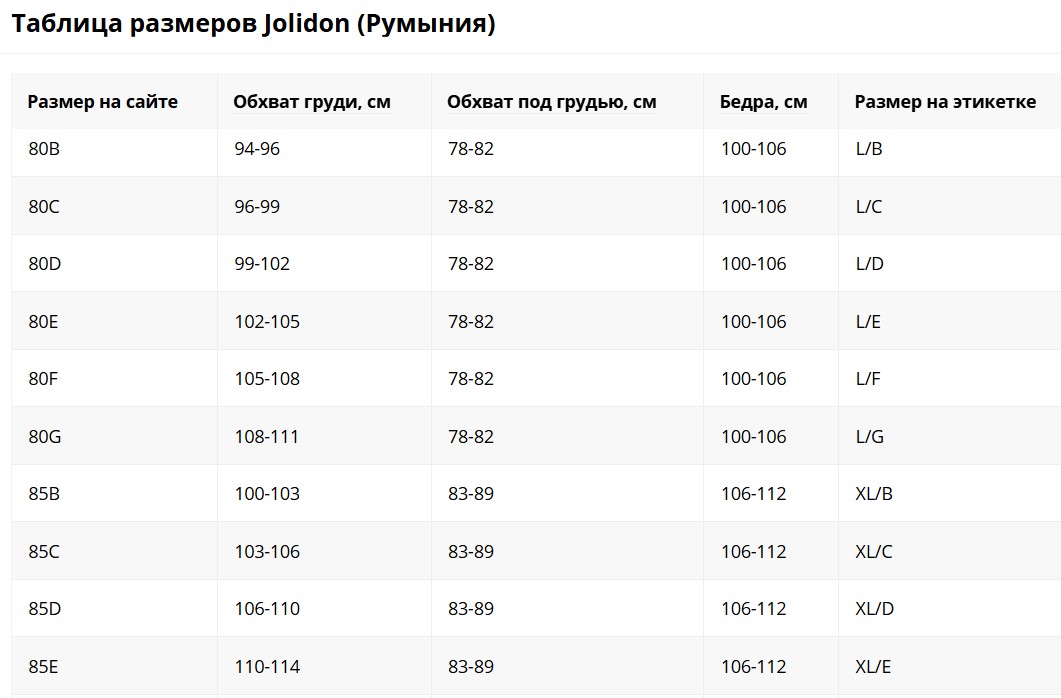
Task: Click the Jolidon size table title
Action: 253,24
